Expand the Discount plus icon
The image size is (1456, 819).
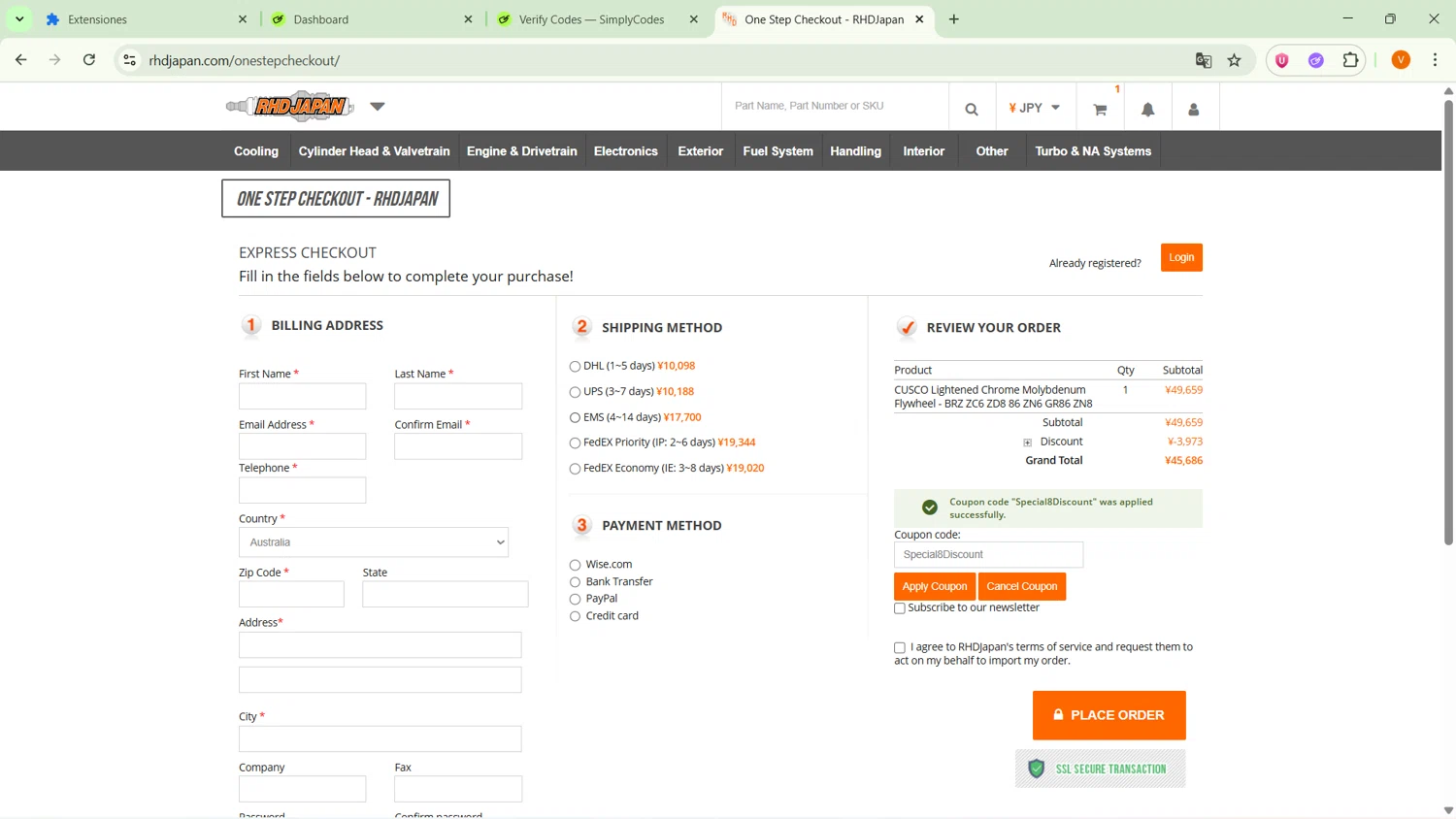[1027, 442]
